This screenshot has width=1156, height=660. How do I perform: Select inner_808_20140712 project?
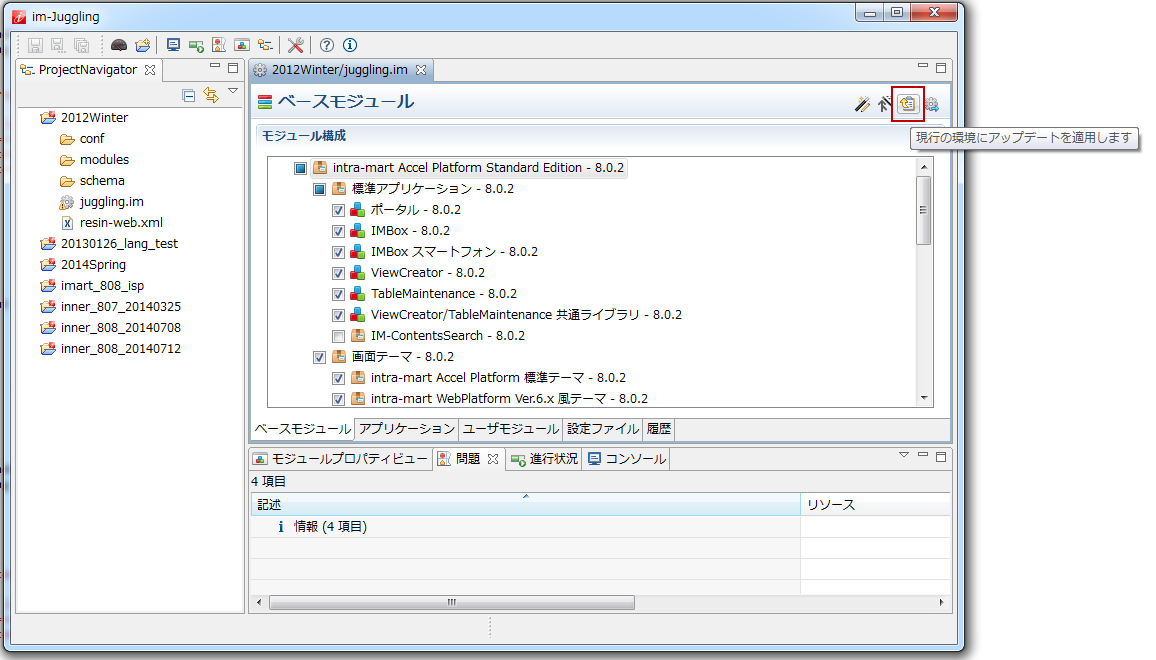[x=121, y=349]
